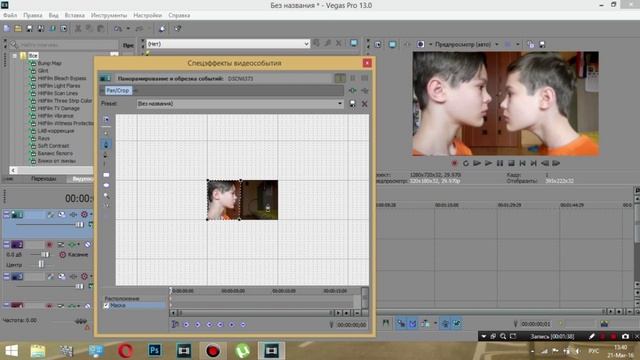Click copy snapshot to clipboard icon
Viewport: 640px width, 360px height.
[x=531, y=44]
